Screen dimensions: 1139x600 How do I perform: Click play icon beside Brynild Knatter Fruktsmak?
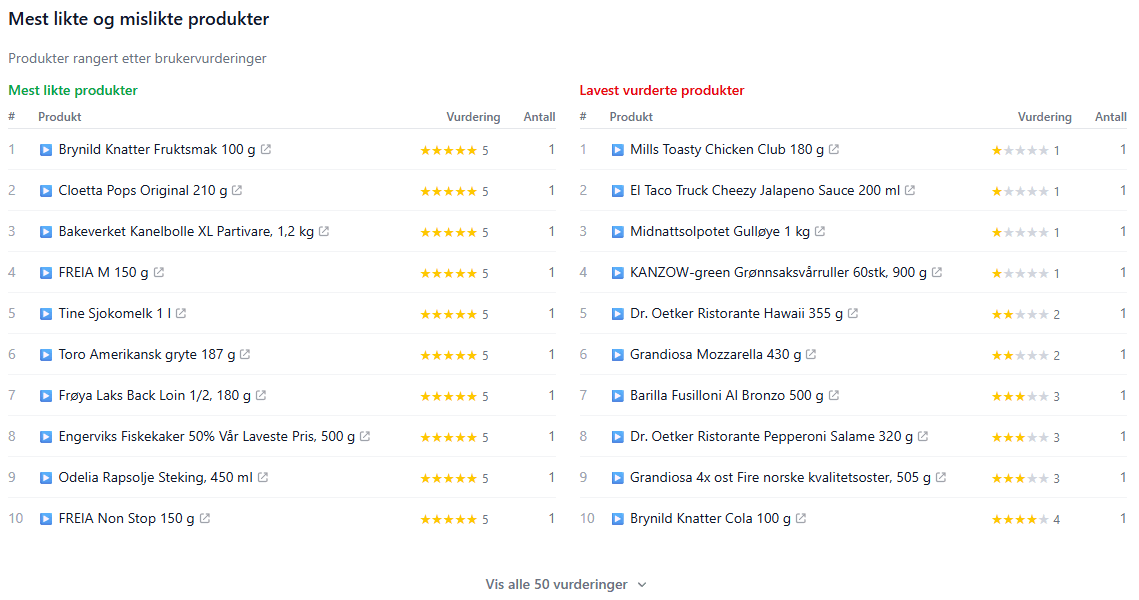pyautogui.click(x=46, y=150)
